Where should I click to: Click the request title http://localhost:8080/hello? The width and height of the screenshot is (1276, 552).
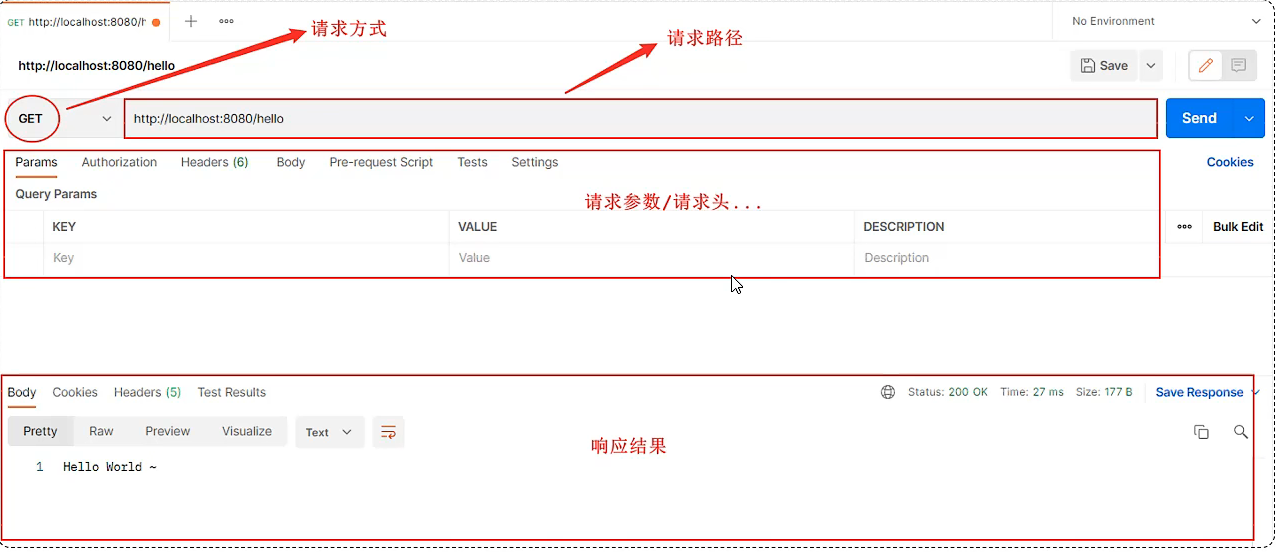click(x=97, y=66)
